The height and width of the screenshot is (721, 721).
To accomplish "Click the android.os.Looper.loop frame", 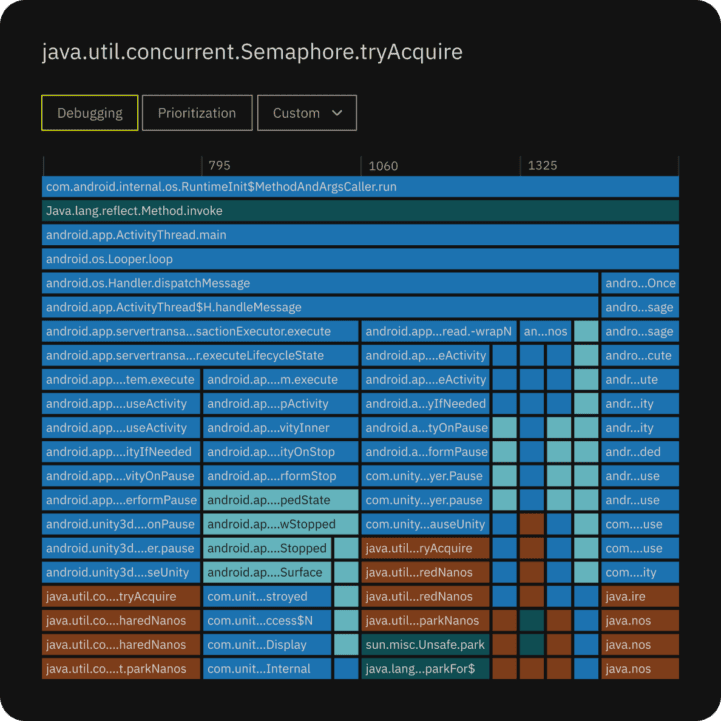I will coord(360,259).
